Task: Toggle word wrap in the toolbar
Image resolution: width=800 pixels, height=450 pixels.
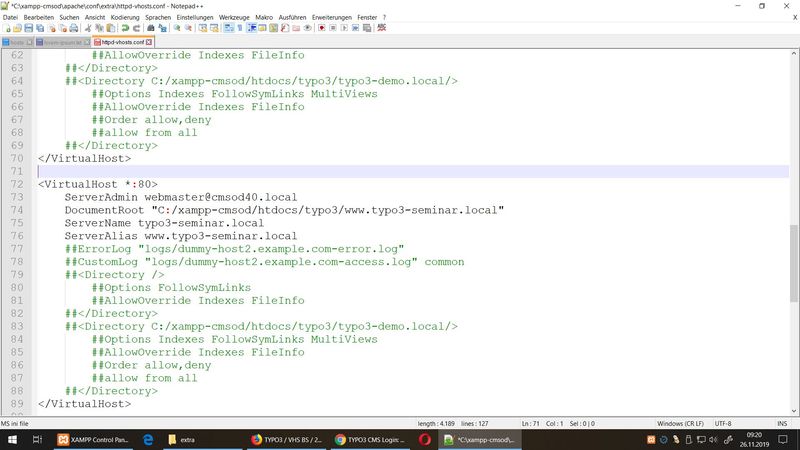Action: tap(226, 29)
